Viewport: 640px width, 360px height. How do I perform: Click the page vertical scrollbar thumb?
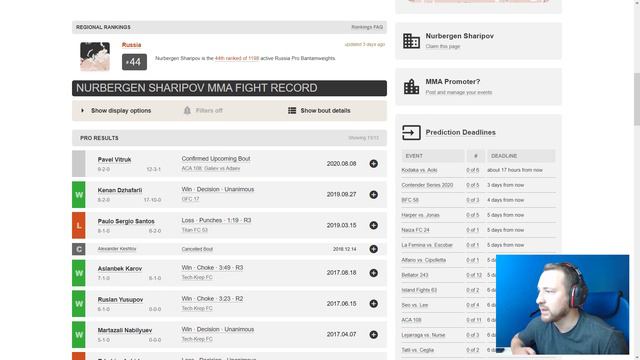click(x=637, y=99)
